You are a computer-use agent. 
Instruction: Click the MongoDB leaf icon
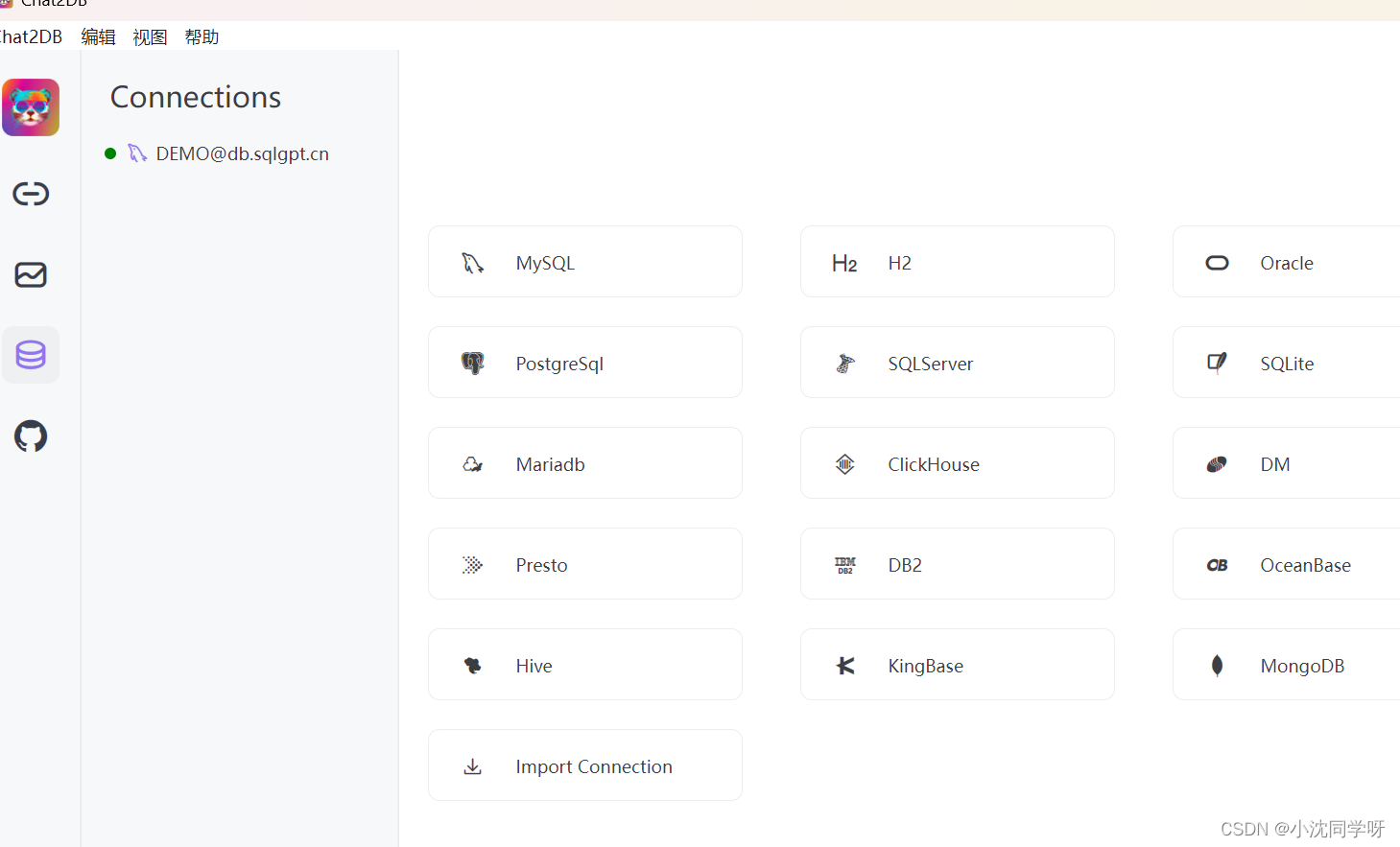(1217, 666)
